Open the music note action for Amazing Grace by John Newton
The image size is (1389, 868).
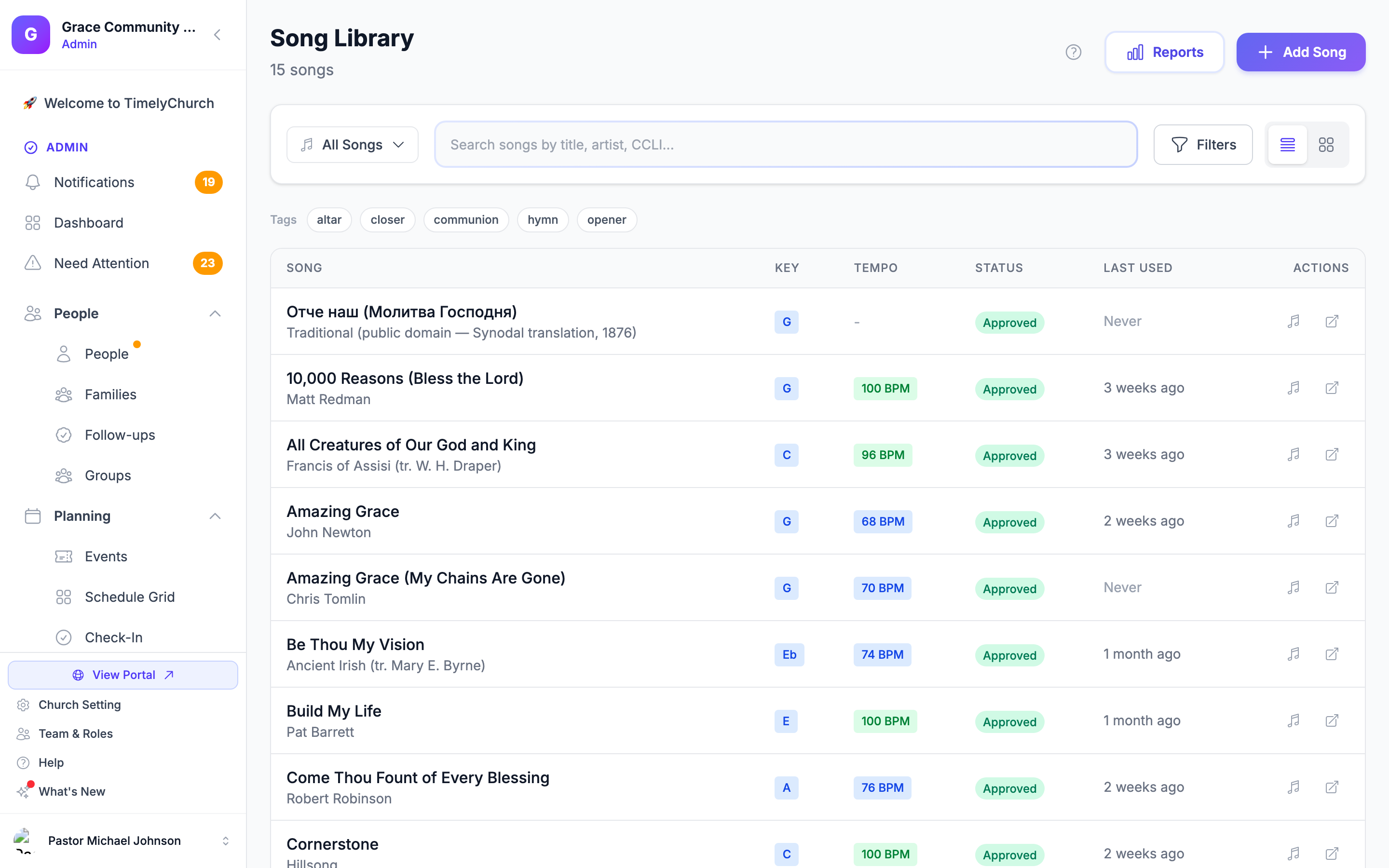[1293, 521]
